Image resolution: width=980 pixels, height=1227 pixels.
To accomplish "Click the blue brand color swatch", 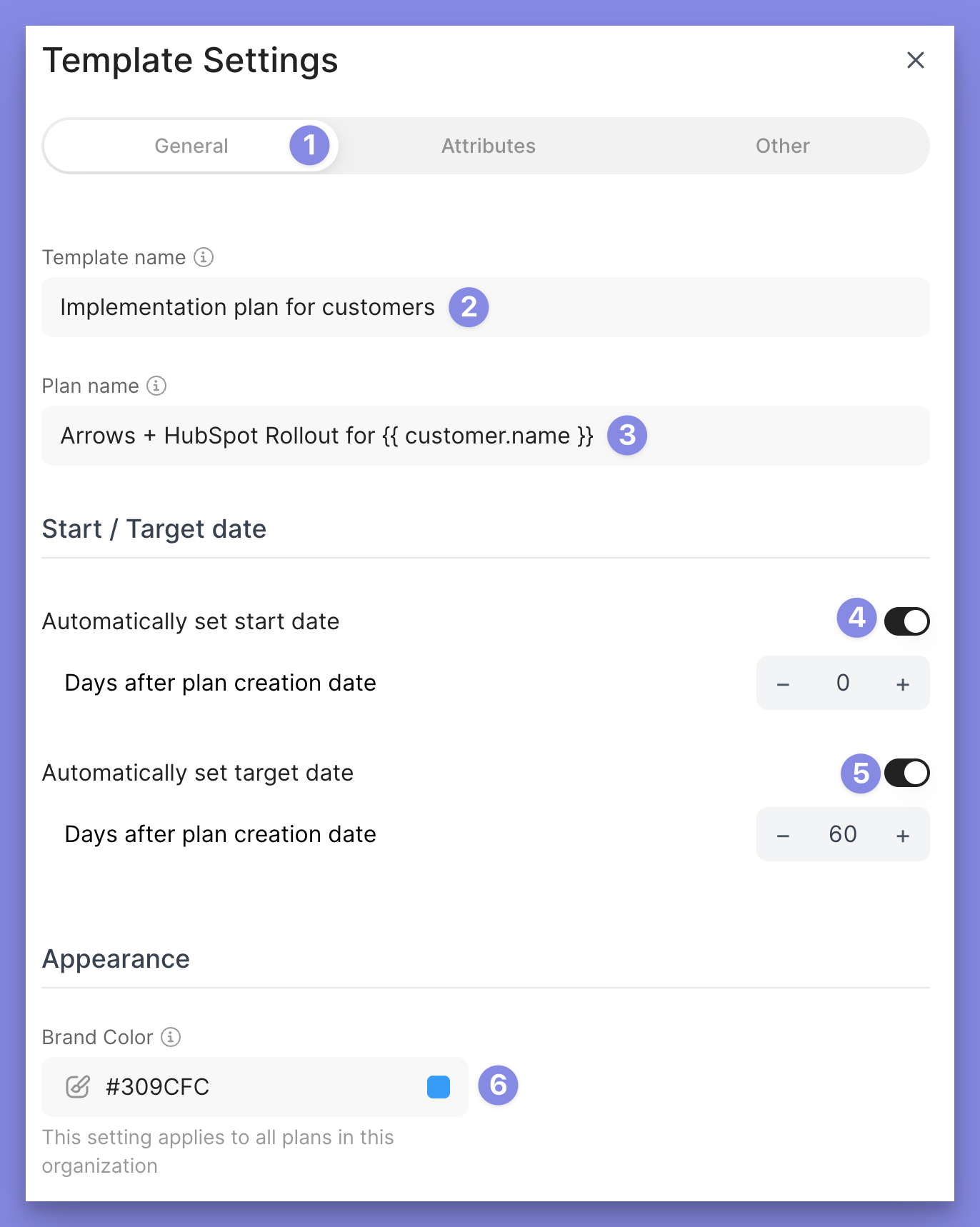I will (439, 1087).
